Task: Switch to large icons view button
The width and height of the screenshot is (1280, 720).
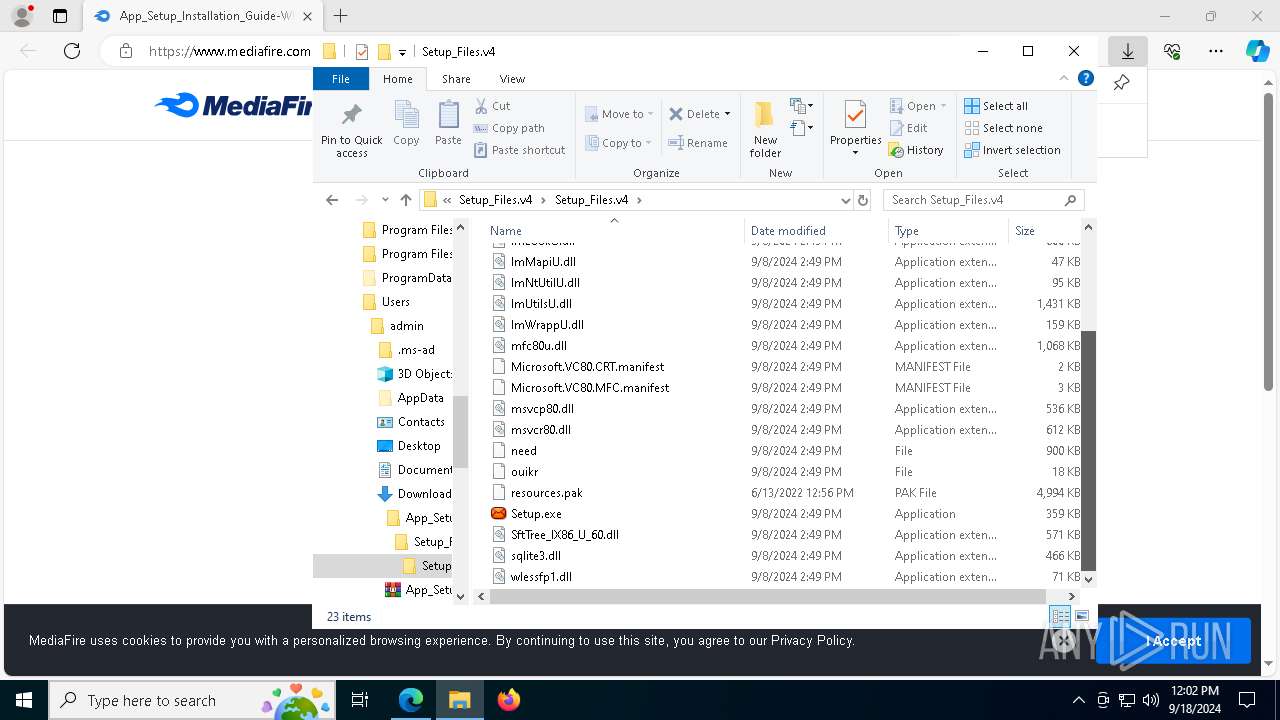Action: (x=1081, y=616)
